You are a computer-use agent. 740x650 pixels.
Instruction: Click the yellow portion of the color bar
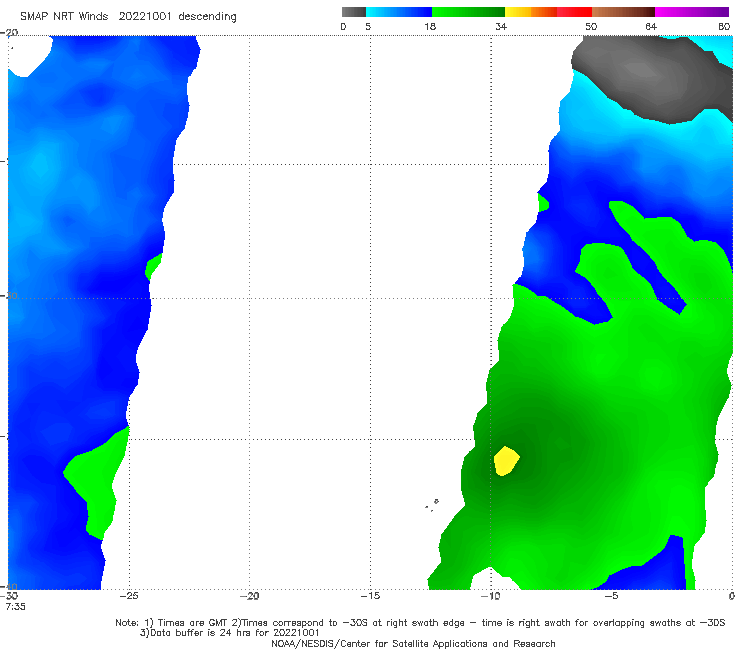[518, 12]
